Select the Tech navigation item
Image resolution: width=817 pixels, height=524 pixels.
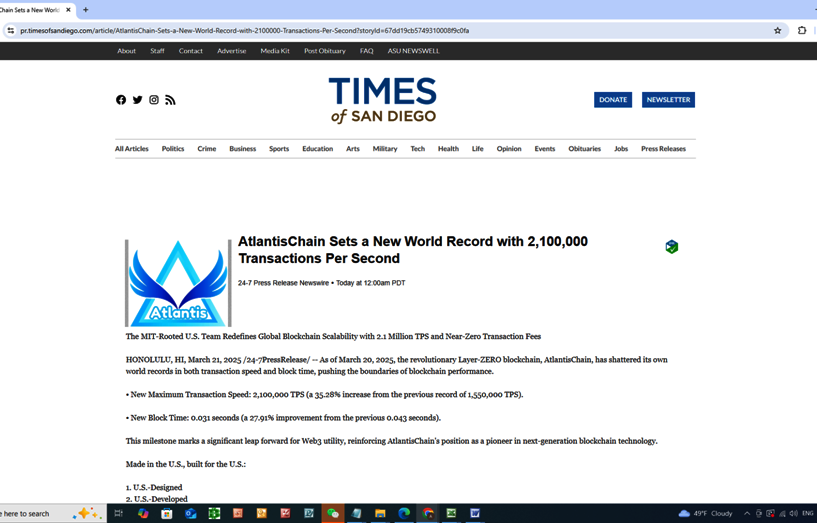pyautogui.click(x=417, y=149)
